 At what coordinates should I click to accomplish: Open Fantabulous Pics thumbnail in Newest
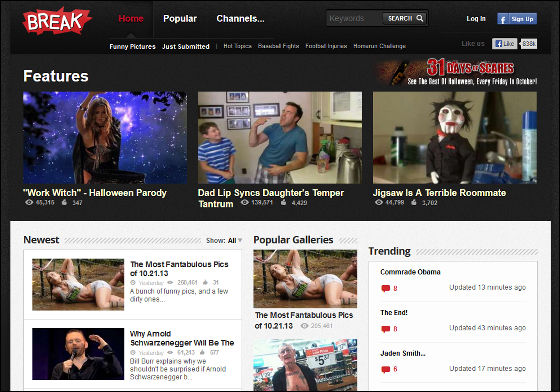(x=78, y=285)
